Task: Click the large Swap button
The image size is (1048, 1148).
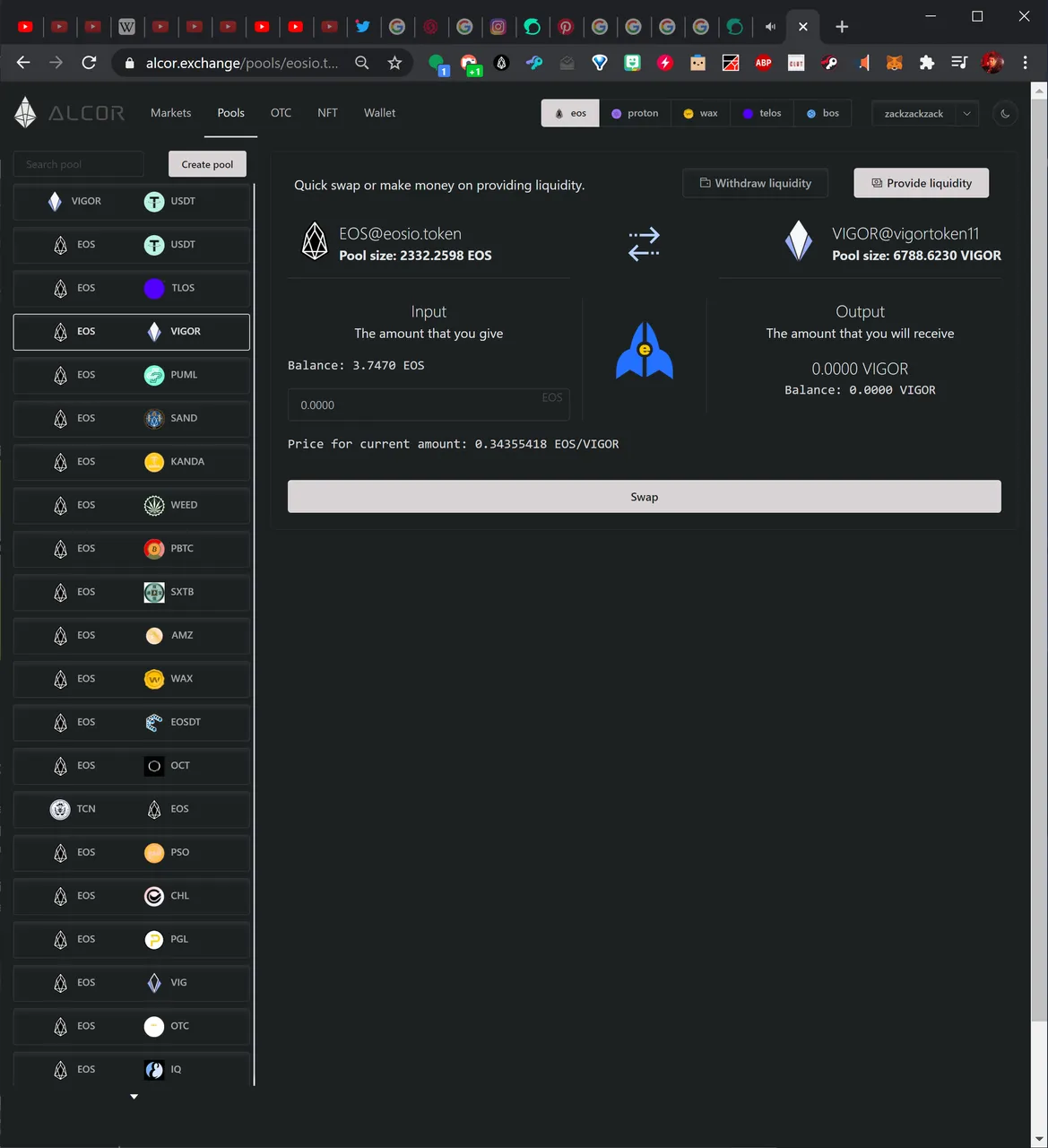Action: coord(644,497)
